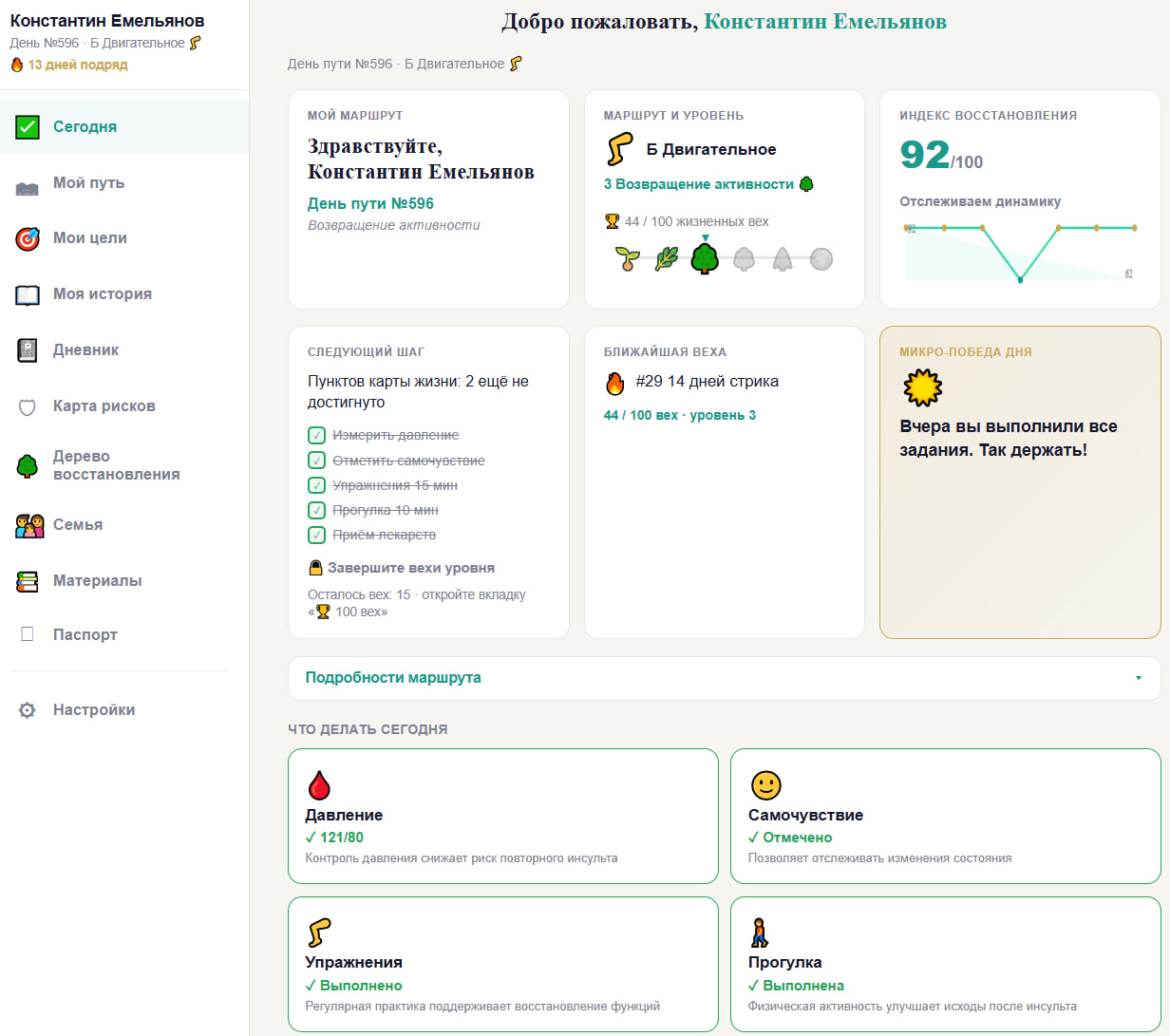
Task: Open Мои цели in the sidebar
Action: pos(124,238)
